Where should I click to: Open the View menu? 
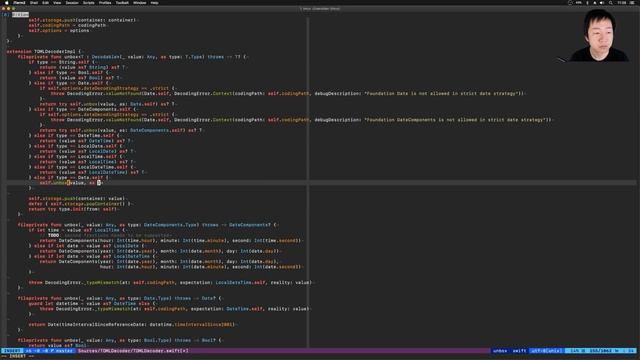tap(57, 2)
